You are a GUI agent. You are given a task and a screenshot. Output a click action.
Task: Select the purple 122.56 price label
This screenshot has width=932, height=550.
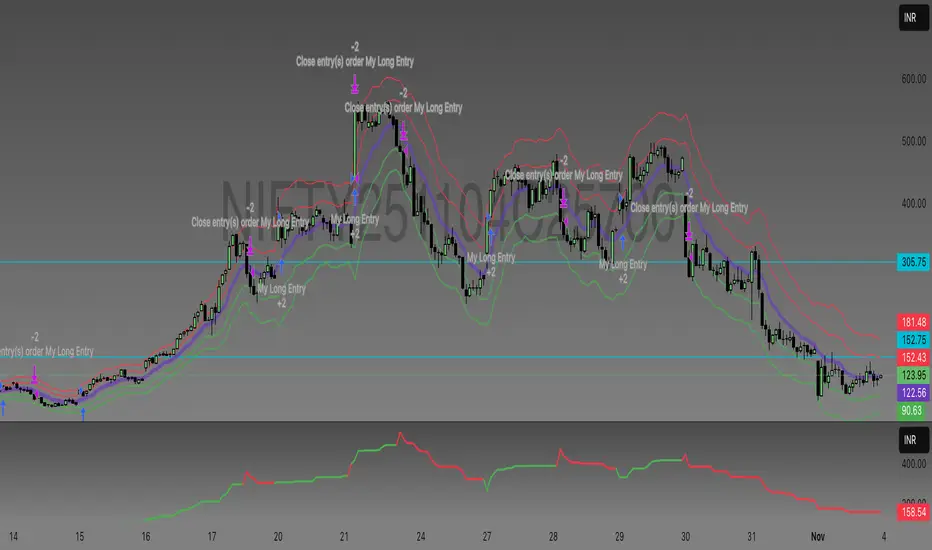tap(913, 392)
